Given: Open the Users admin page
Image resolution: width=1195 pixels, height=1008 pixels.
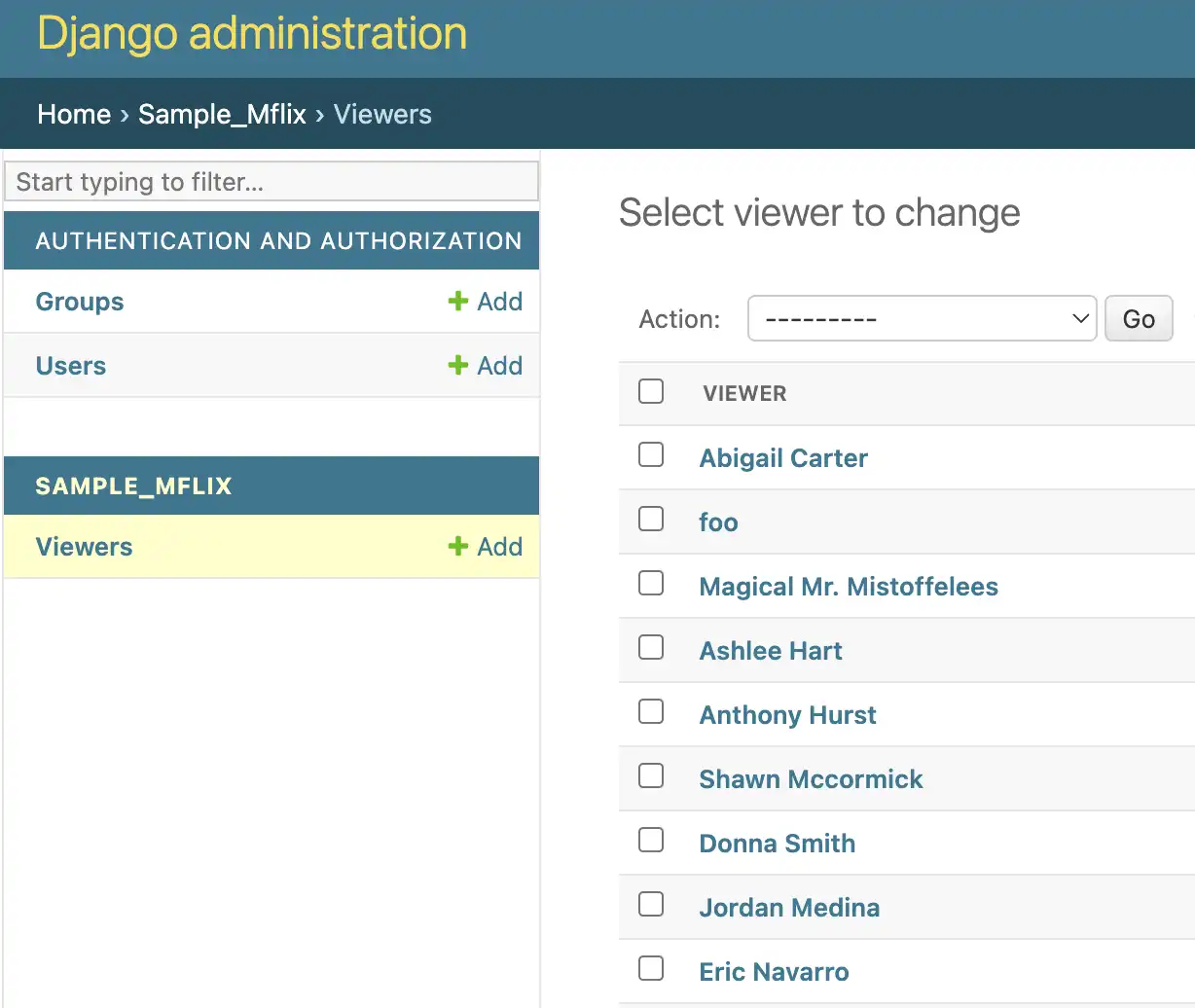Looking at the screenshot, I should tap(70, 366).
